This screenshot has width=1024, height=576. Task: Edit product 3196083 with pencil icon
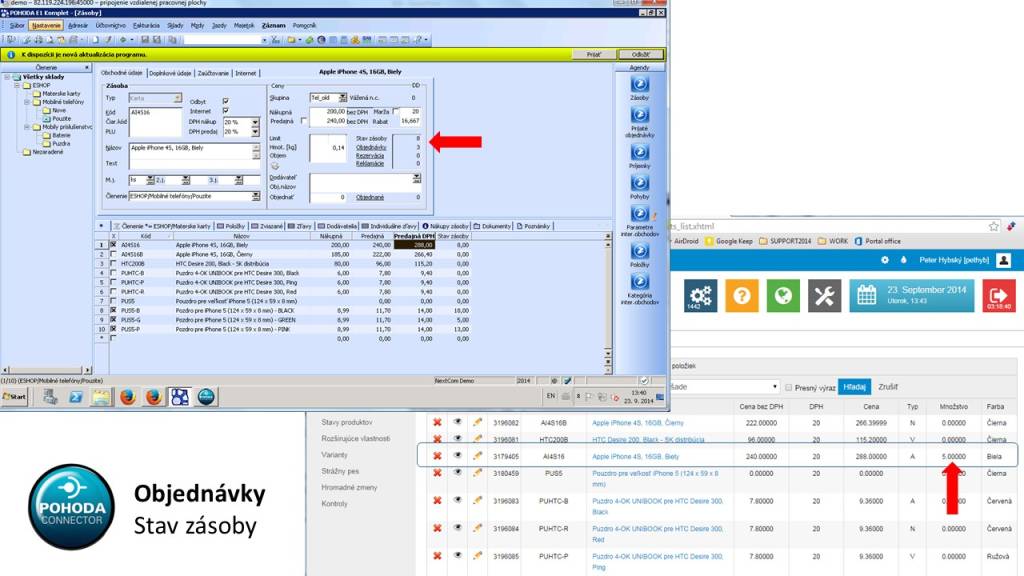[x=477, y=500]
